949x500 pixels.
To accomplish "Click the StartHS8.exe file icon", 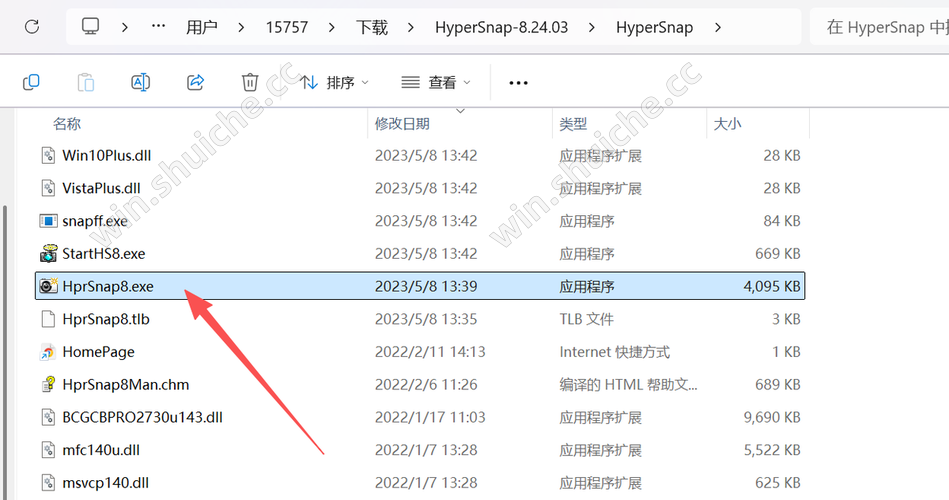I will click(x=48, y=254).
